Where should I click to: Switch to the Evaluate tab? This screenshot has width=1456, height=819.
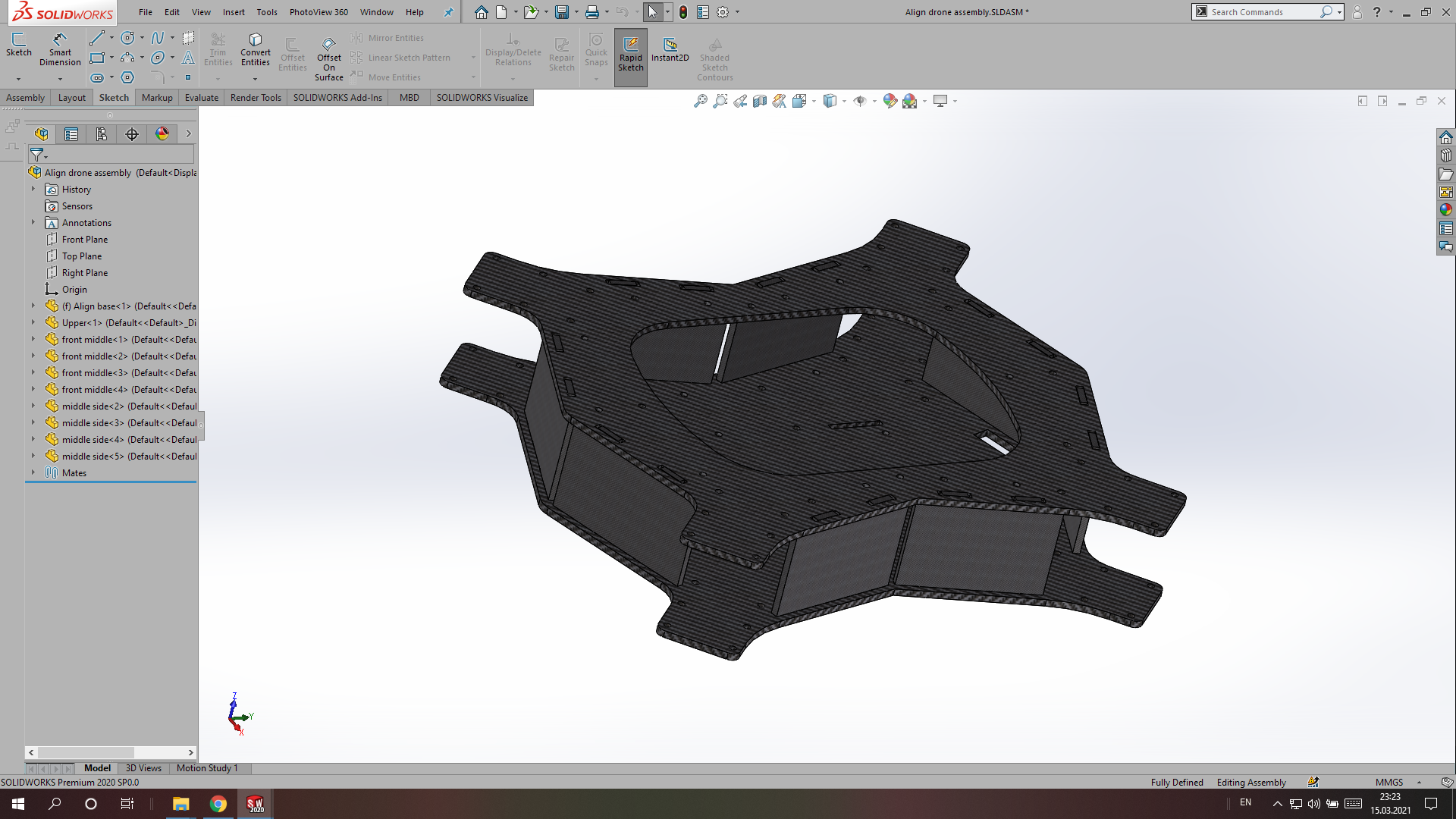[x=202, y=98]
